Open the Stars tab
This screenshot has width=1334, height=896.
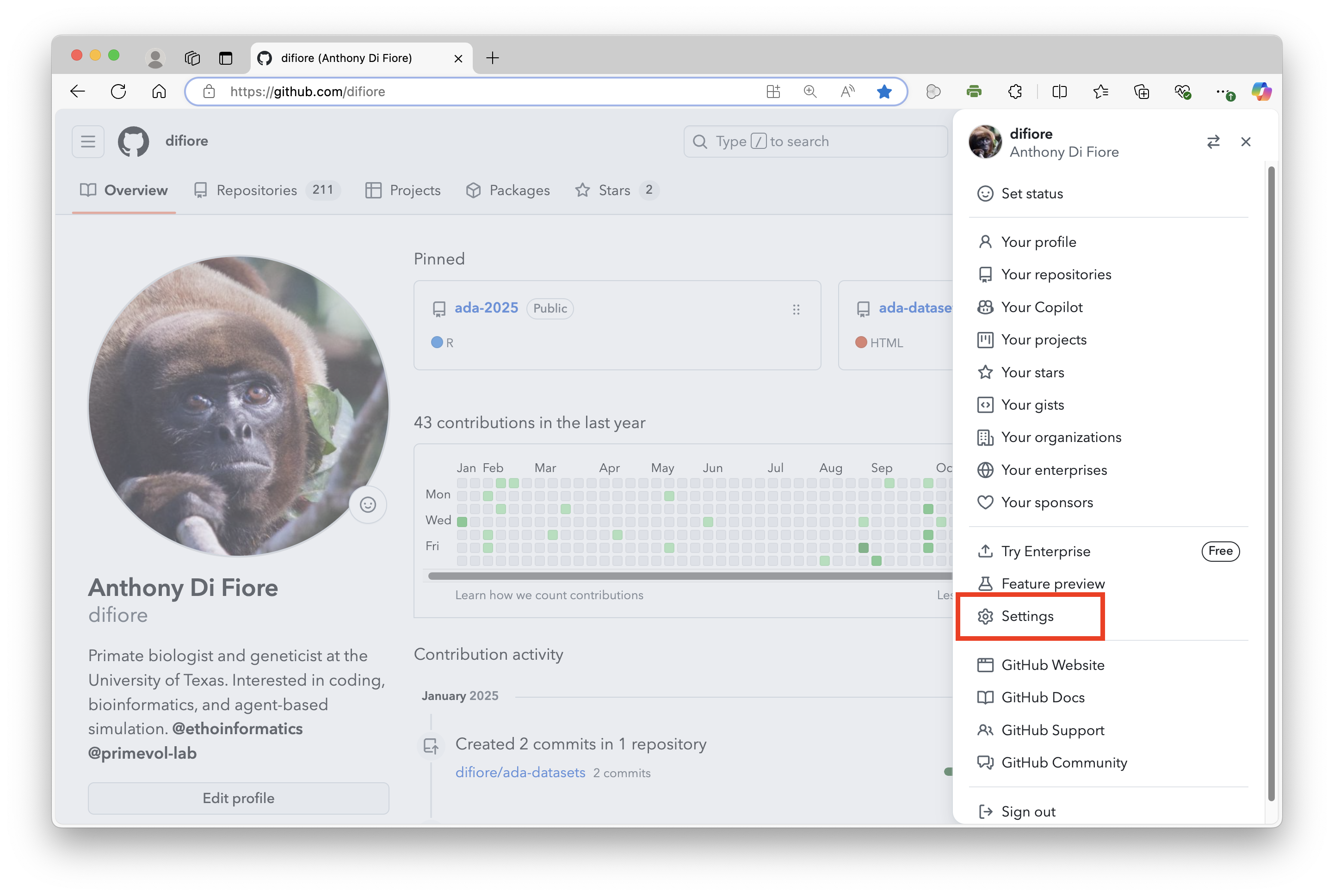click(x=614, y=190)
